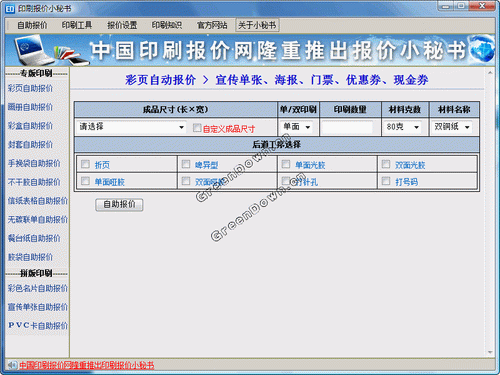Open the 80克 material weight dropdown
The width and height of the screenshot is (500, 375).
pyautogui.click(x=403, y=127)
